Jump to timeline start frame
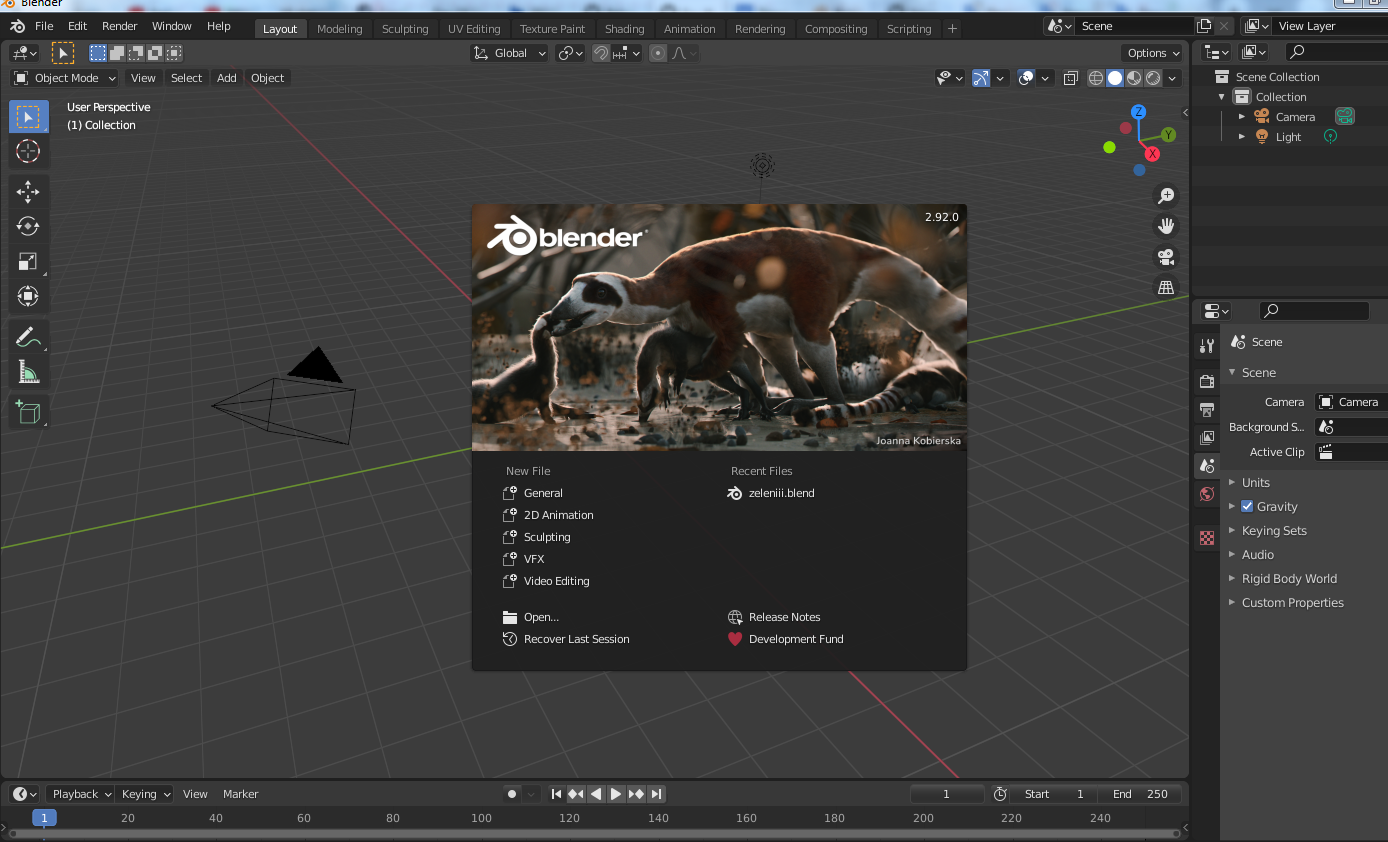Viewport: 1388px width, 842px height. [x=557, y=794]
